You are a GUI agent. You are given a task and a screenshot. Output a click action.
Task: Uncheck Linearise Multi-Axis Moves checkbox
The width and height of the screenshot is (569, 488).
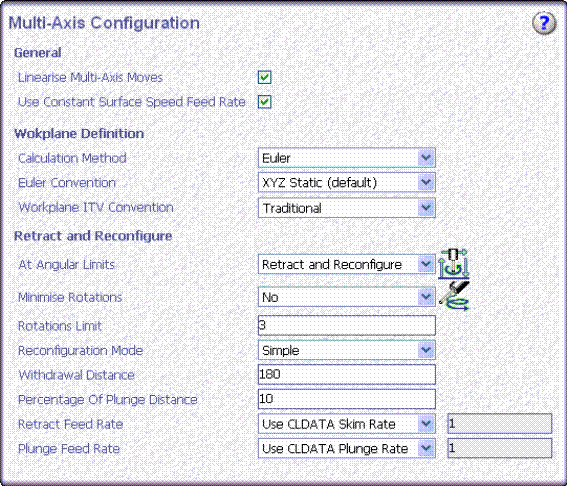[x=265, y=77]
